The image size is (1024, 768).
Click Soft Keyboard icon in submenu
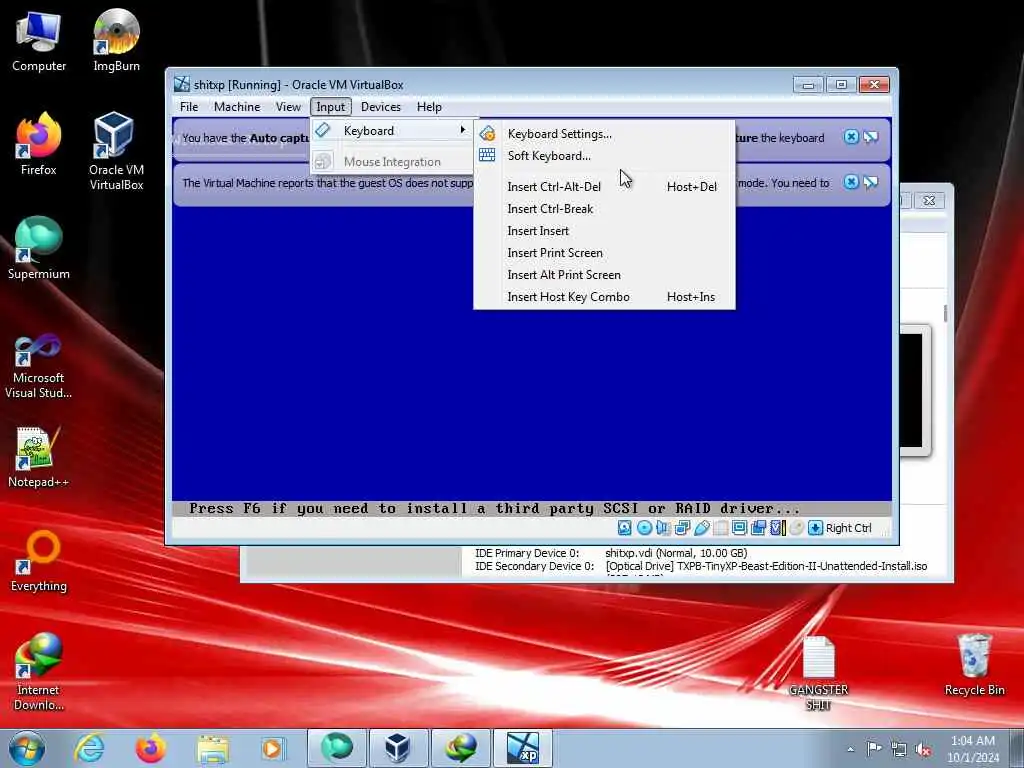click(487, 155)
